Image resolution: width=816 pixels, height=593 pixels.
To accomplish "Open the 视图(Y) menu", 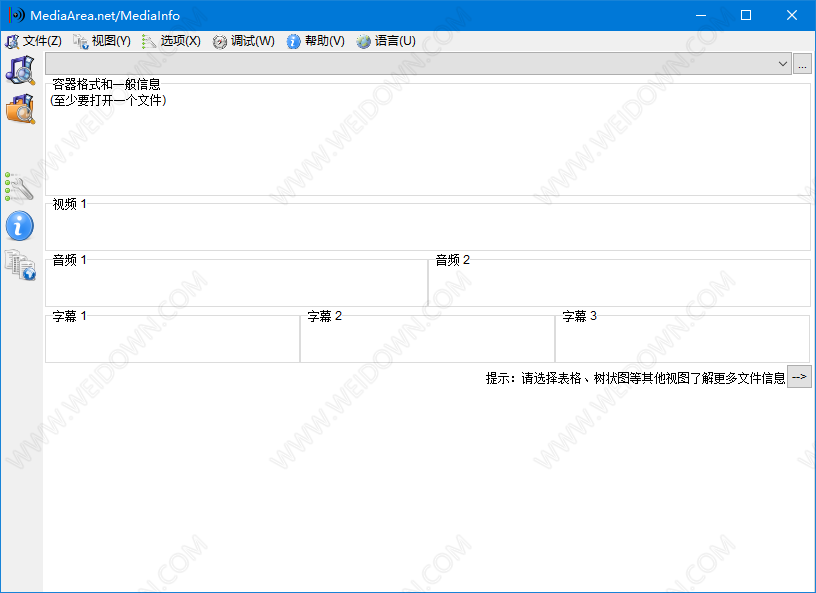I will click(102, 41).
